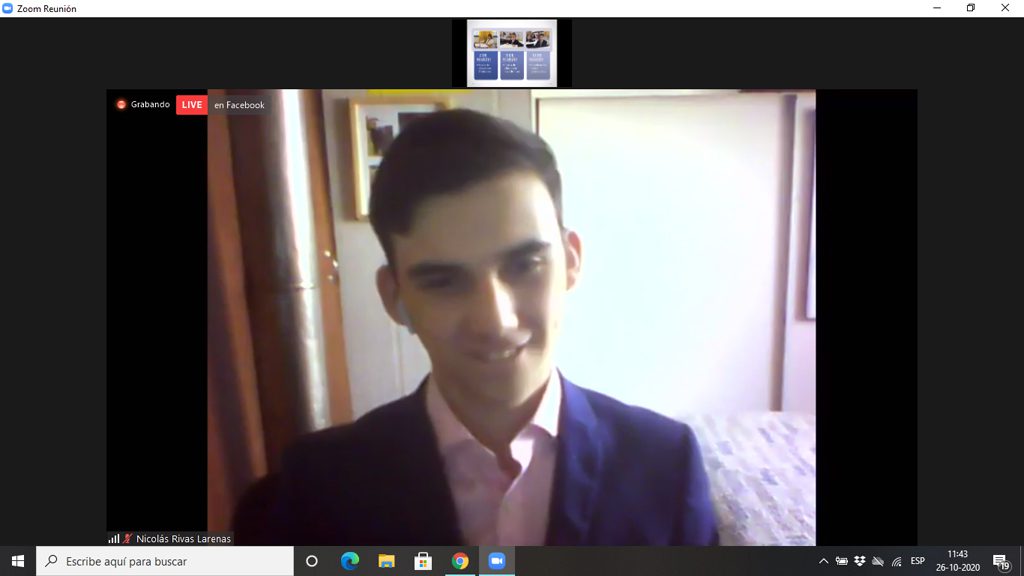Open the Dropbox tray icon

coord(859,561)
